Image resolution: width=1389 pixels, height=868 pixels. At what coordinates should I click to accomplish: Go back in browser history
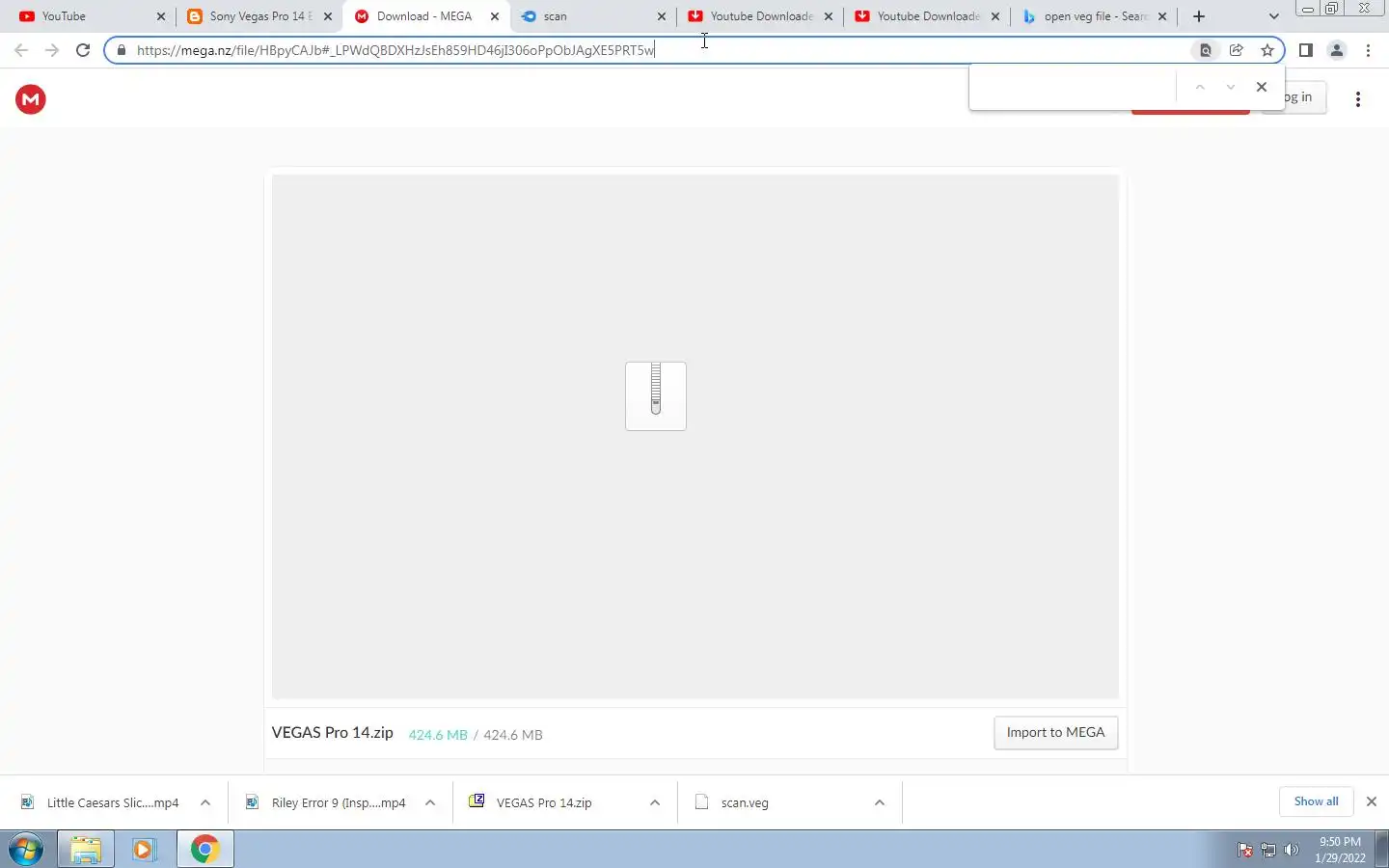pos(21,50)
